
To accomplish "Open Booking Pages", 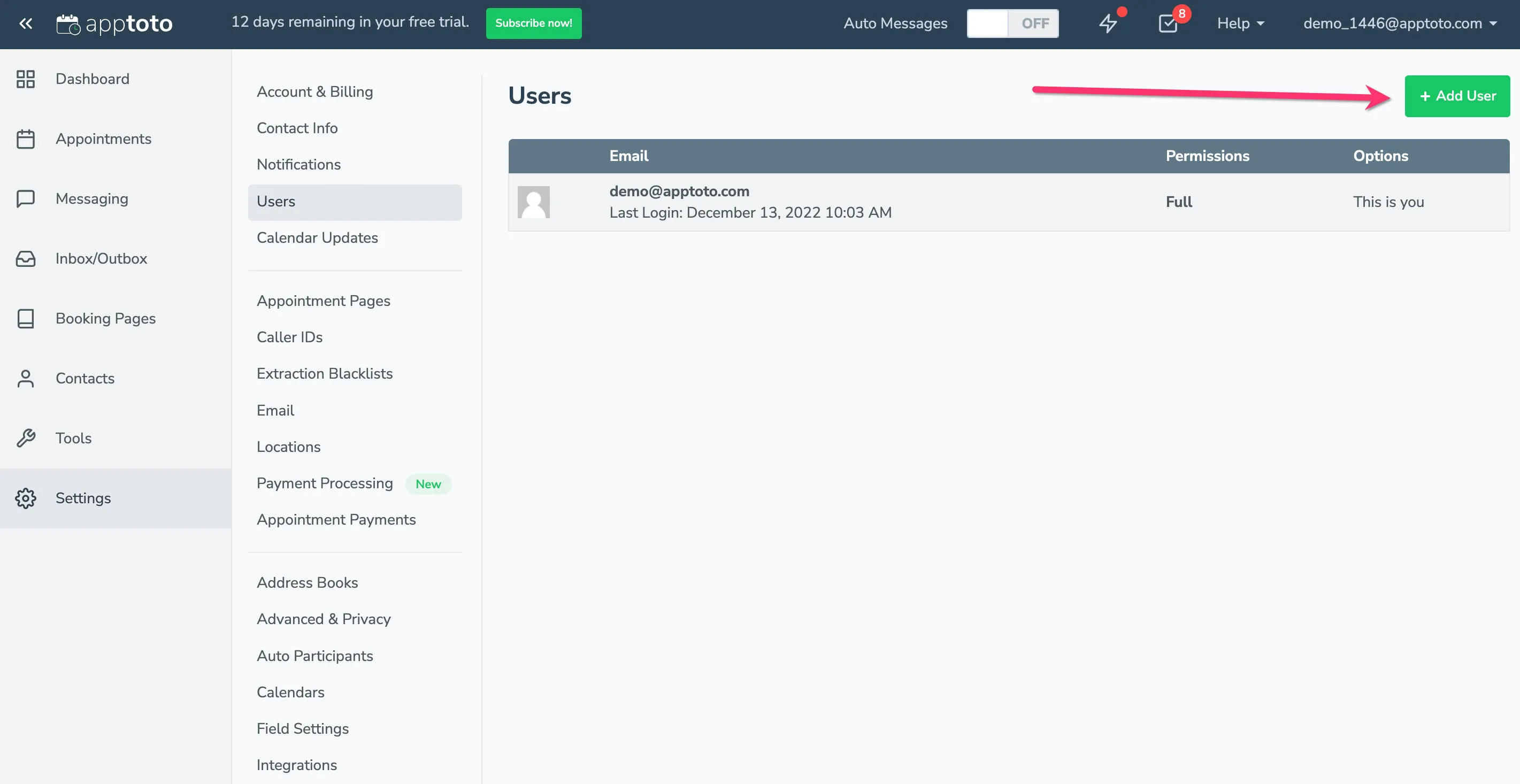I will point(105,319).
